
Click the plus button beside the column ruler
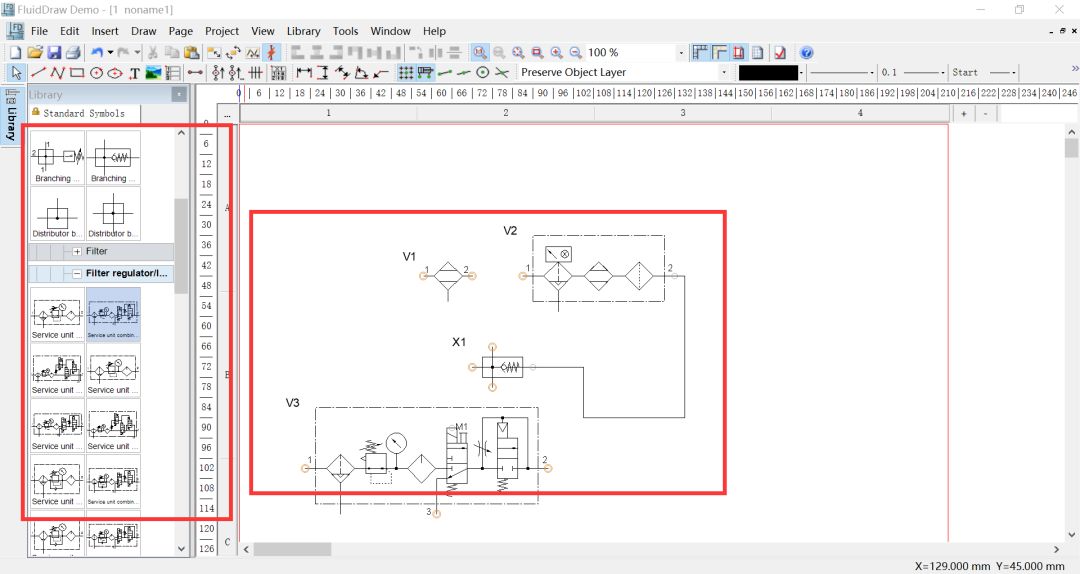[964, 114]
